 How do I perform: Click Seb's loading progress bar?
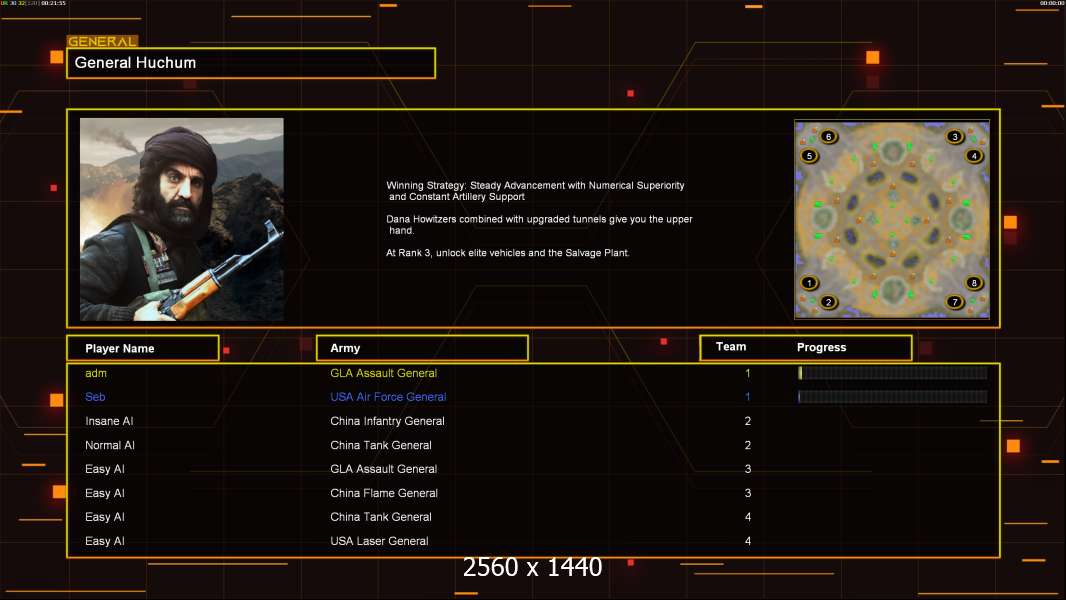click(892, 397)
